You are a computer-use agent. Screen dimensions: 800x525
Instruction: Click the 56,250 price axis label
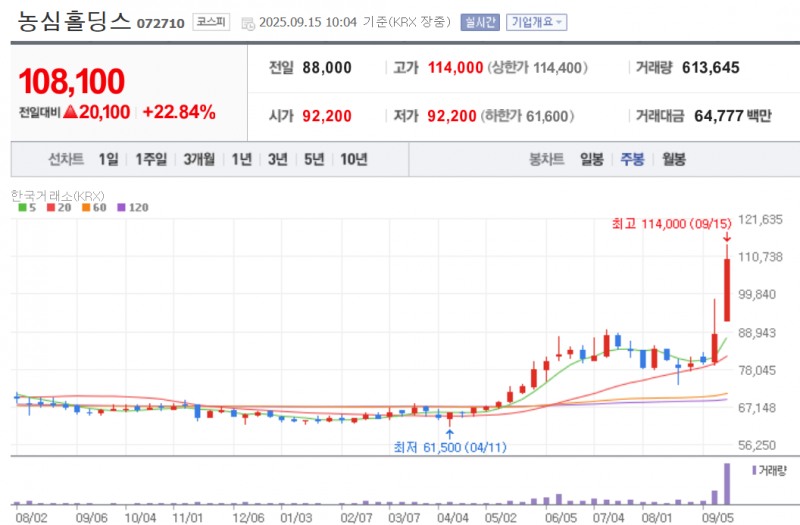click(x=757, y=445)
